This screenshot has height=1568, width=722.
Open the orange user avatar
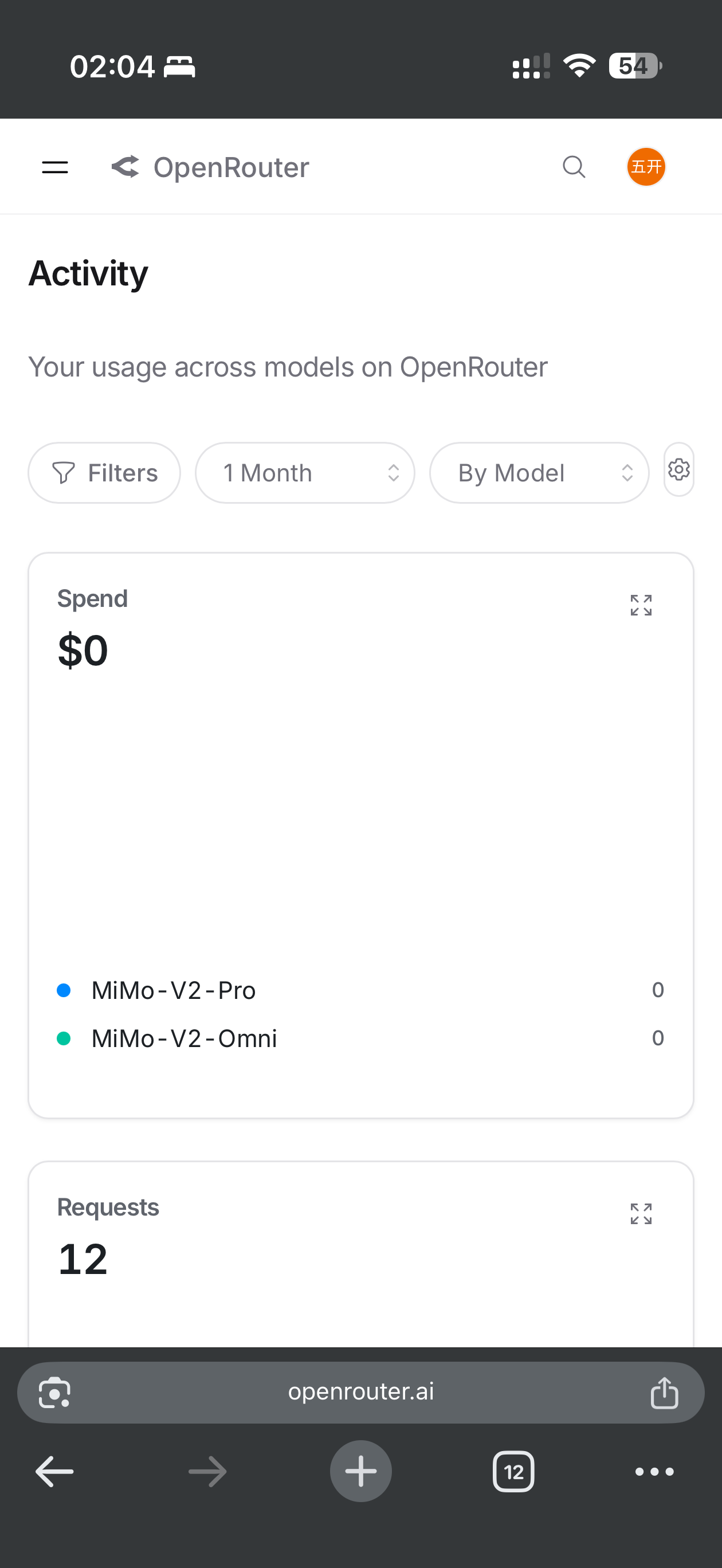pyautogui.click(x=646, y=167)
